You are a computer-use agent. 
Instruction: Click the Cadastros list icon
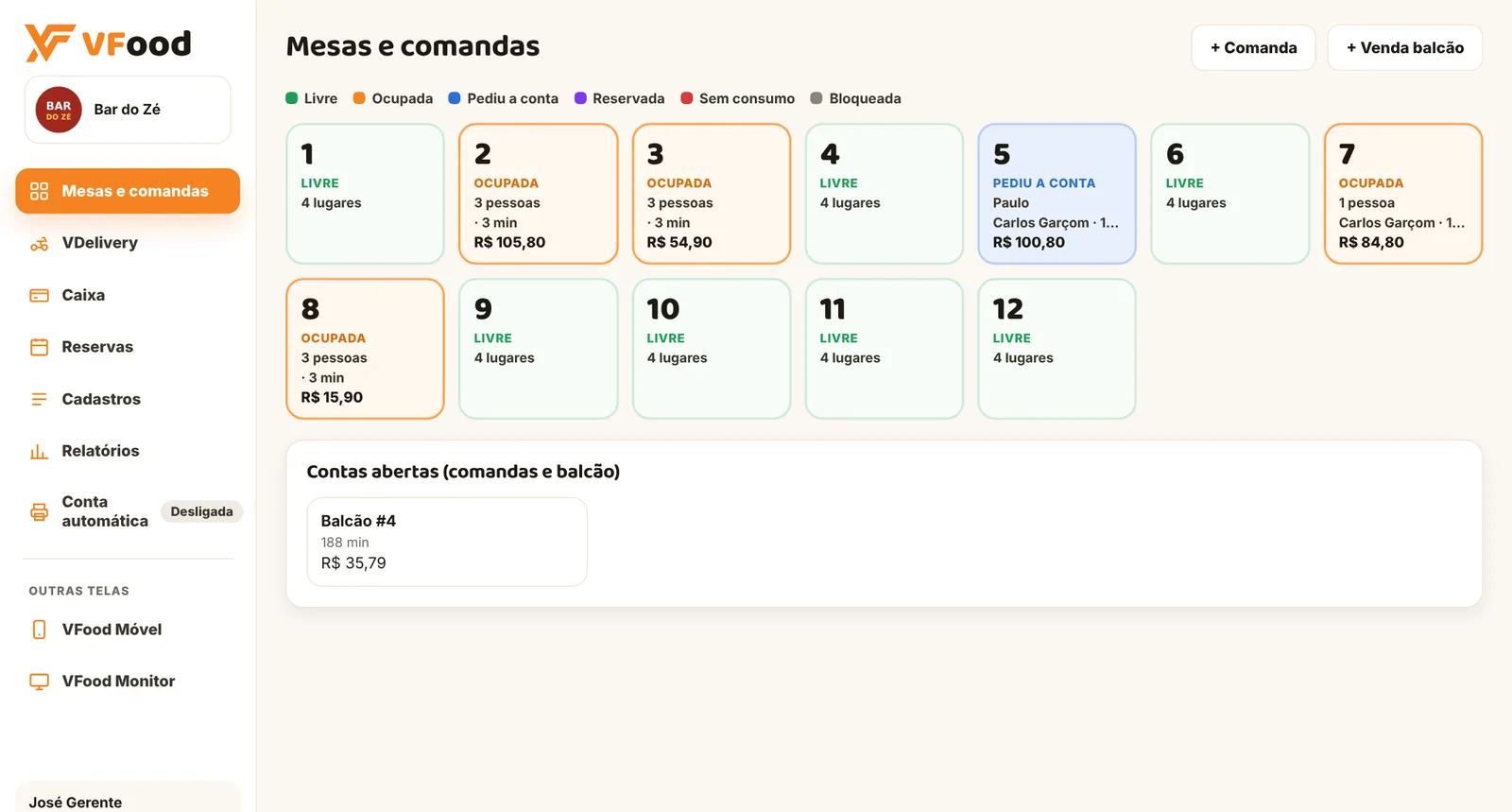pyautogui.click(x=39, y=399)
